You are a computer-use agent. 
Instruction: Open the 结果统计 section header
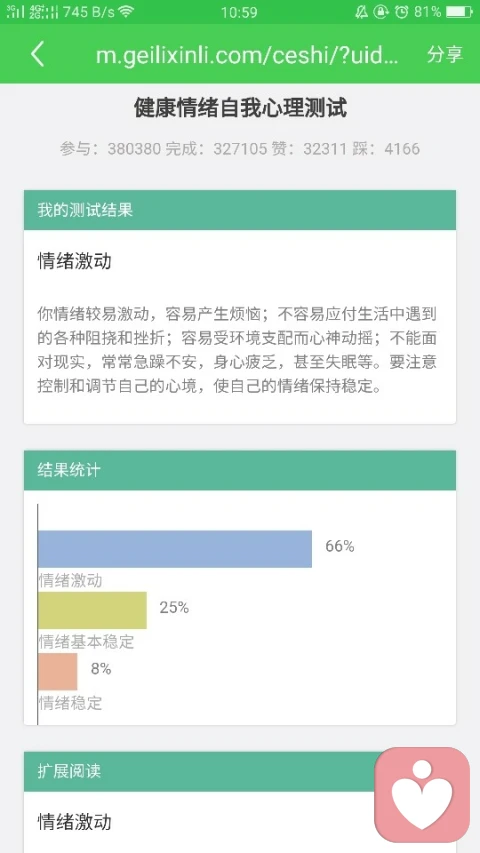pyautogui.click(x=239, y=470)
